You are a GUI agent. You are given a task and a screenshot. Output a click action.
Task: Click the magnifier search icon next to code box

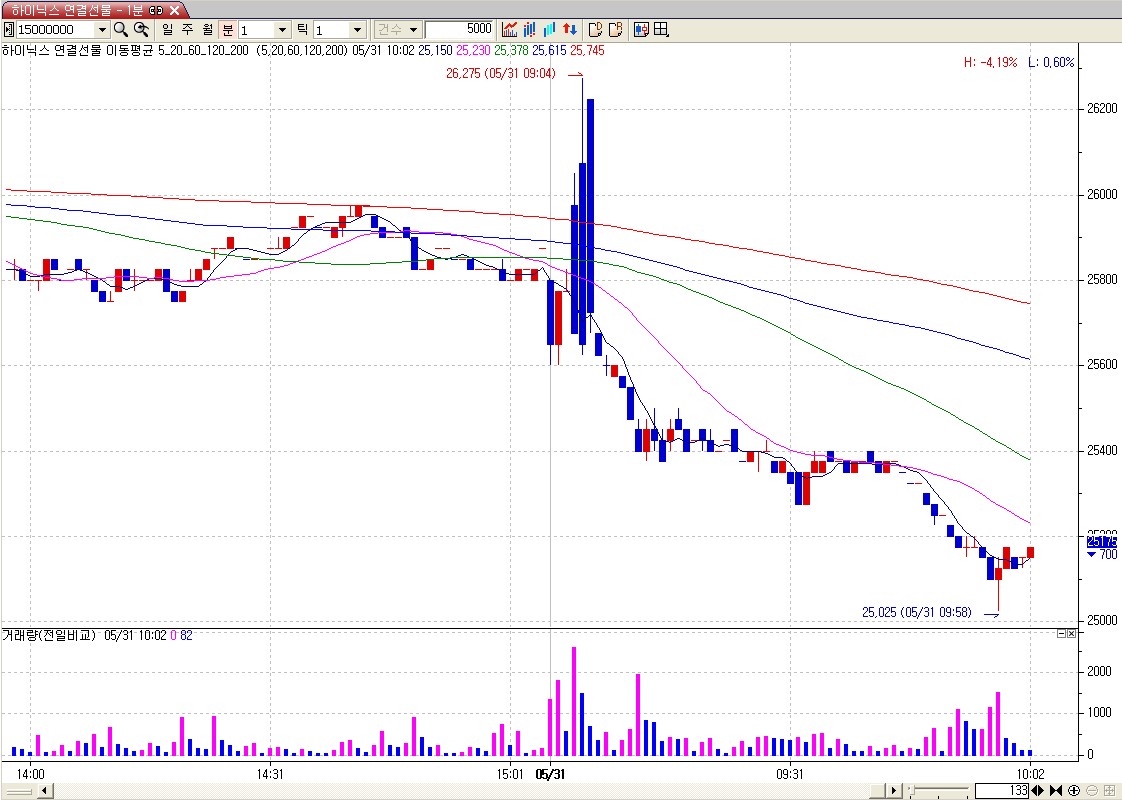120,30
